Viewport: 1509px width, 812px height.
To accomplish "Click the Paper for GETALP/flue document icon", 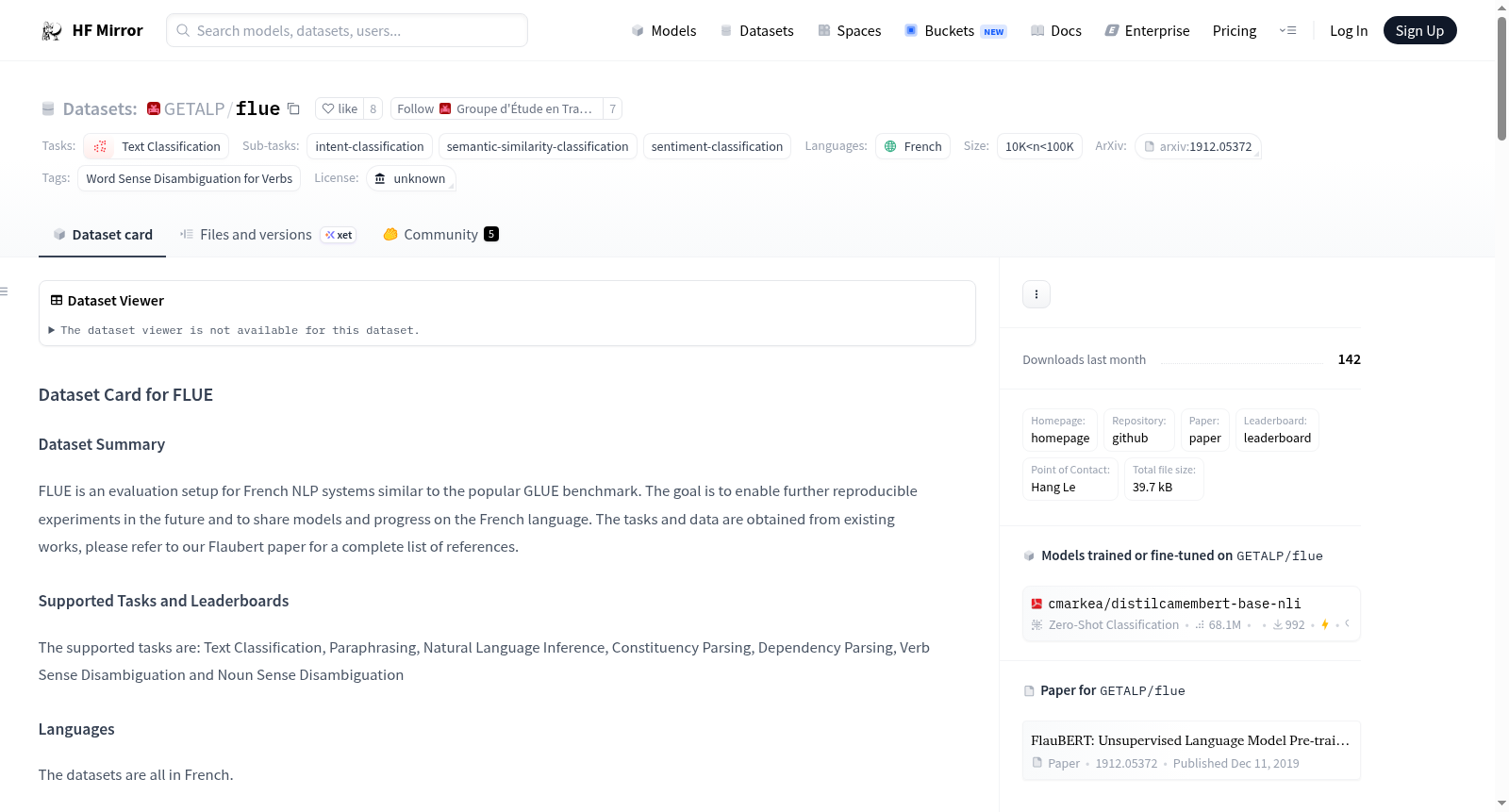I will pyautogui.click(x=1029, y=690).
